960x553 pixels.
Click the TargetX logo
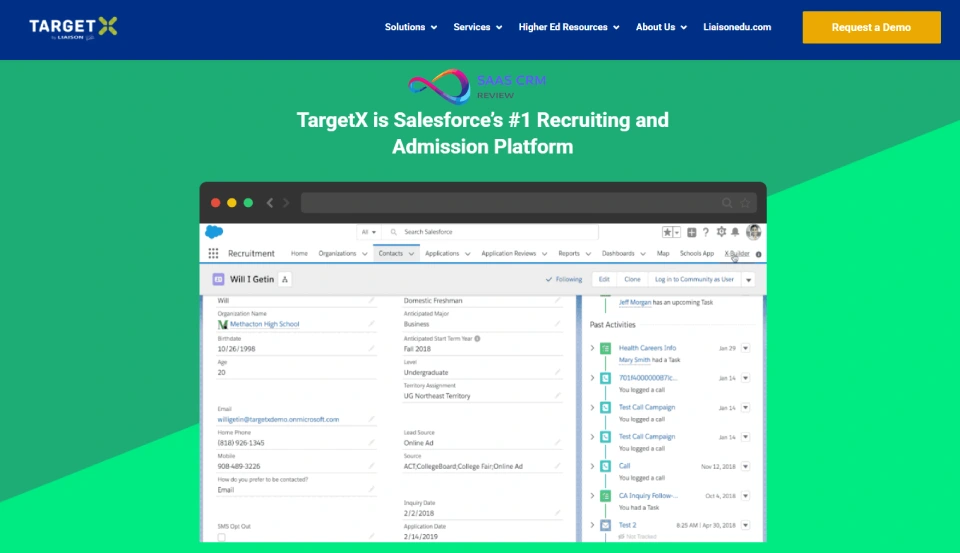(73, 27)
